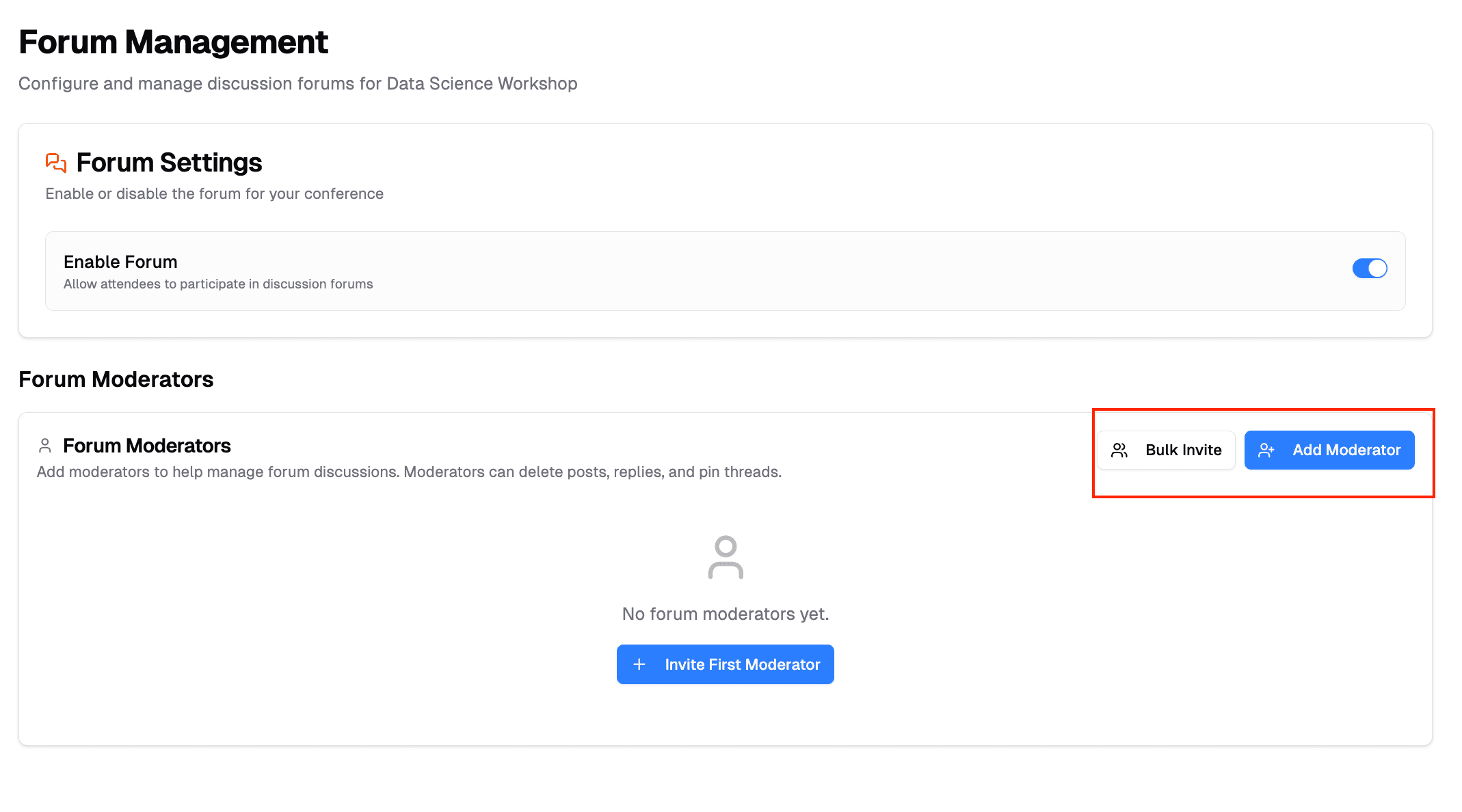1462x812 pixels.
Task: Click the gray person silhouette empty-state icon
Action: (725, 558)
